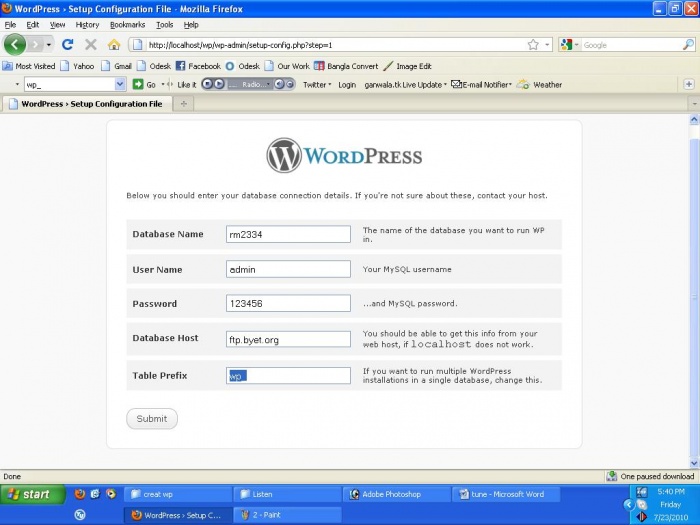Open the Yahoo bookmark
The height and width of the screenshot is (525, 700).
[x=77, y=66]
